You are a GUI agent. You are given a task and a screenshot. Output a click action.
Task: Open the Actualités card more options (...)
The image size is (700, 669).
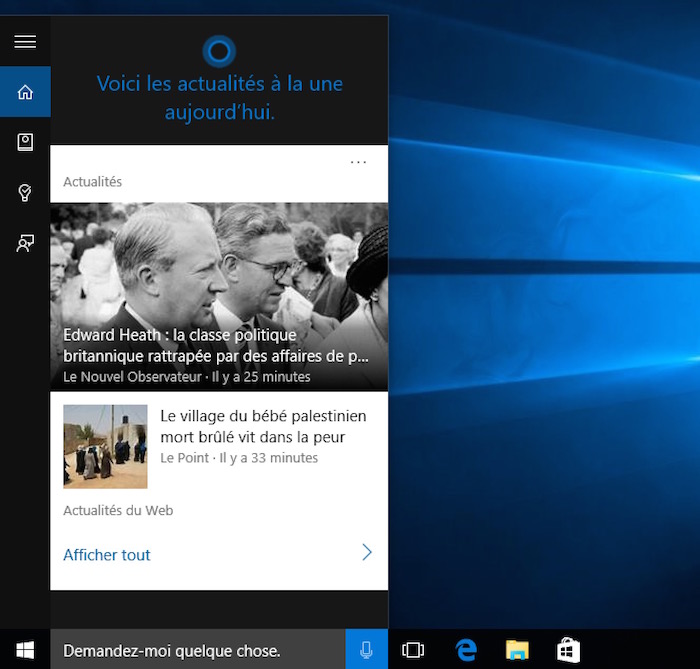point(358,162)
